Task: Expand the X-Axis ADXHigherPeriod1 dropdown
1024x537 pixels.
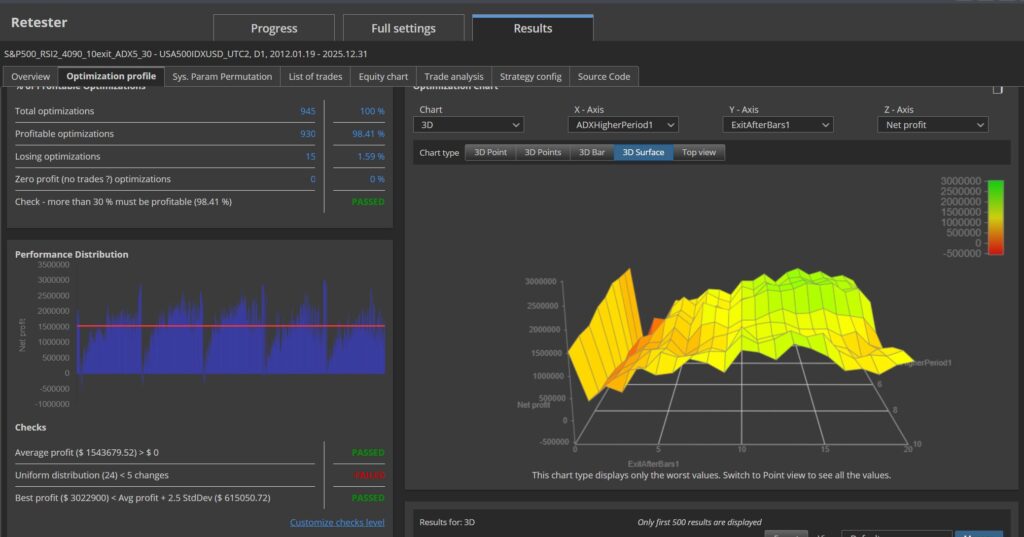Action: click(623, 125)
